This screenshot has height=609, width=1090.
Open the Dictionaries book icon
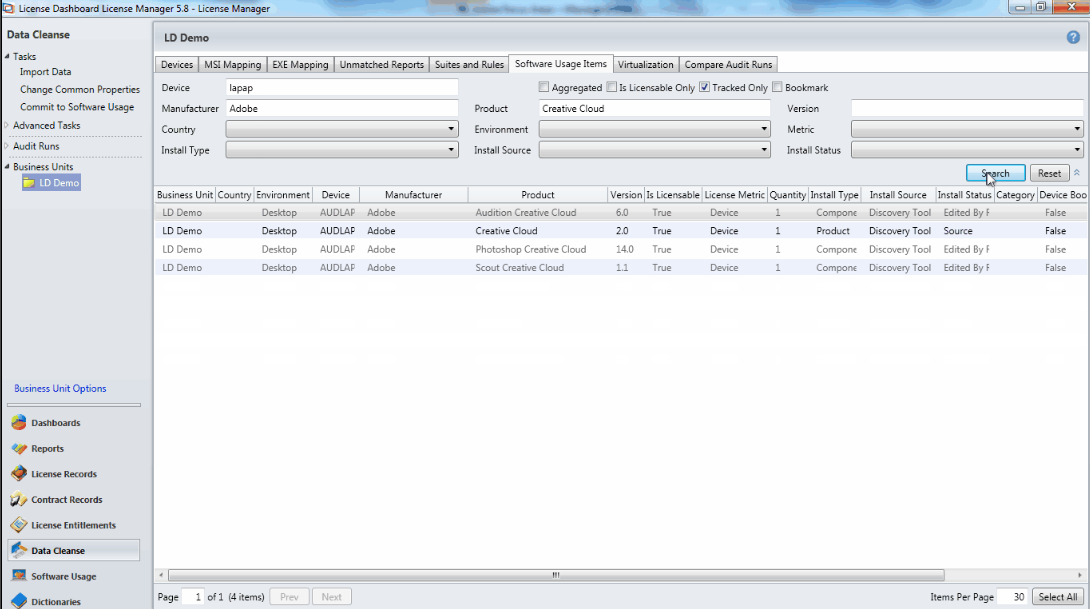(x=18, y=601)
